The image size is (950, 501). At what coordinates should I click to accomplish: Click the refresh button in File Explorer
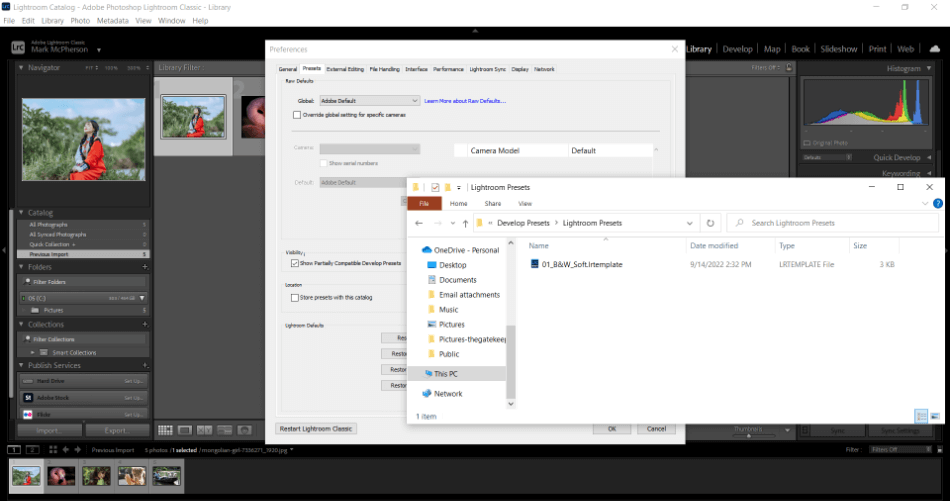(x=710, y=223)
